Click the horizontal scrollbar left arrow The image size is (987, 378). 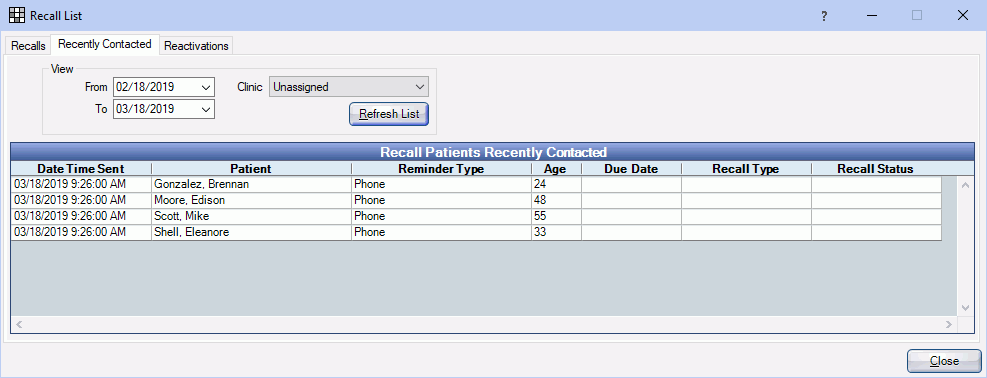(x=19, y=324)
